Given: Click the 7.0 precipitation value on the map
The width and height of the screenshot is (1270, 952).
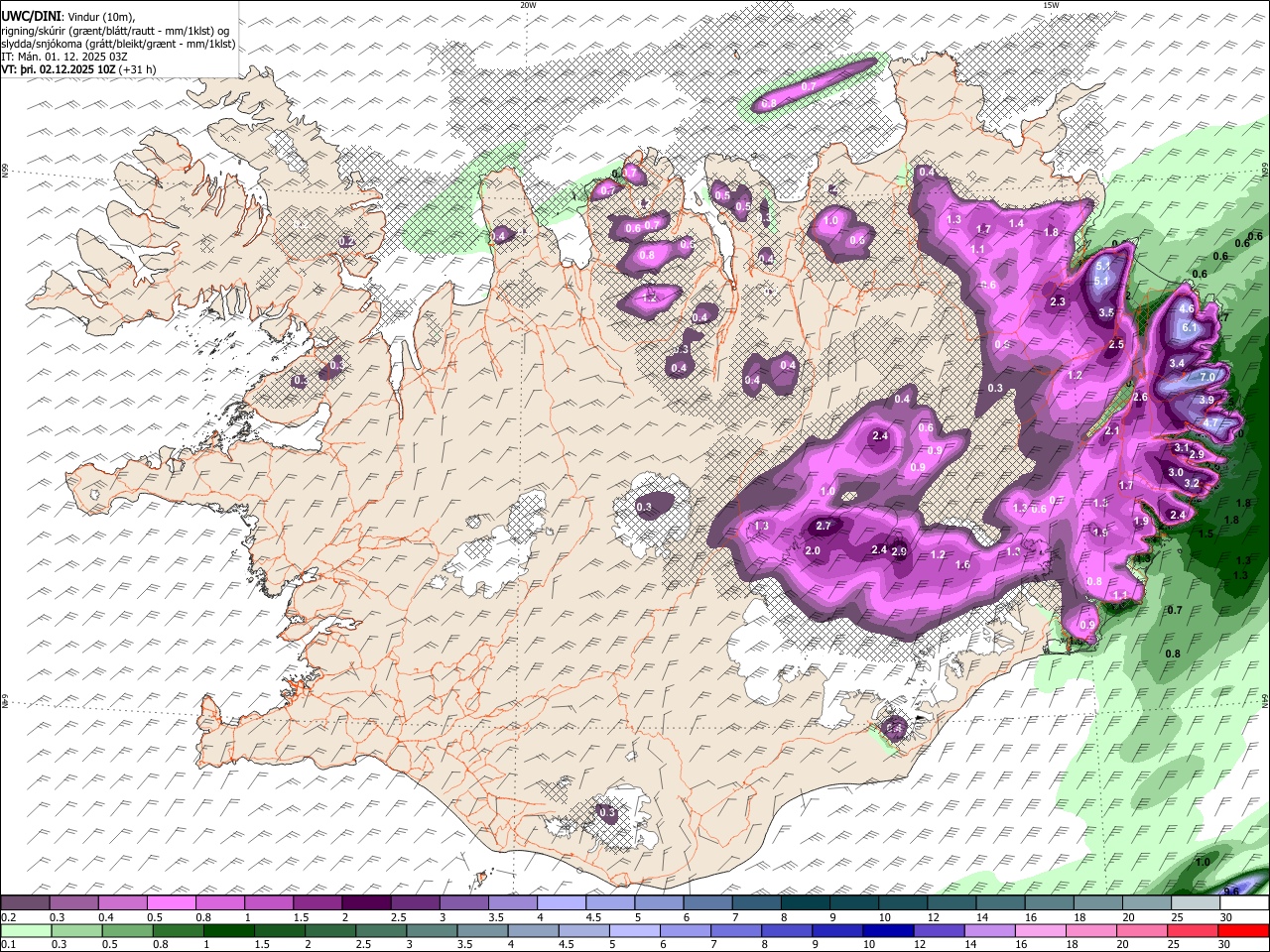Looking at the screenshot, I should tap(1207, 378).
